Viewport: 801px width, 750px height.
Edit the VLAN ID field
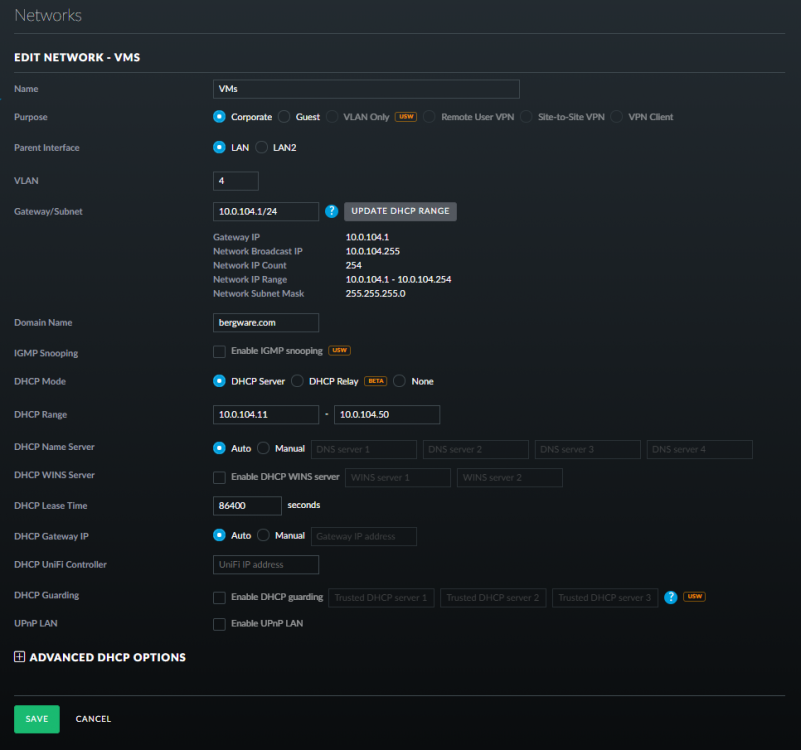[235, 181]
